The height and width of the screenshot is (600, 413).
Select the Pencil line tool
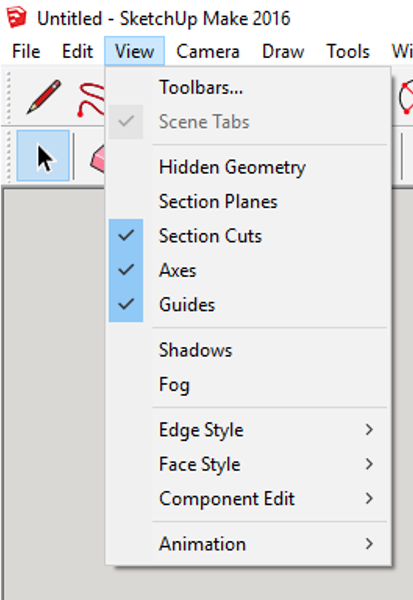click(x=44, y=96)
